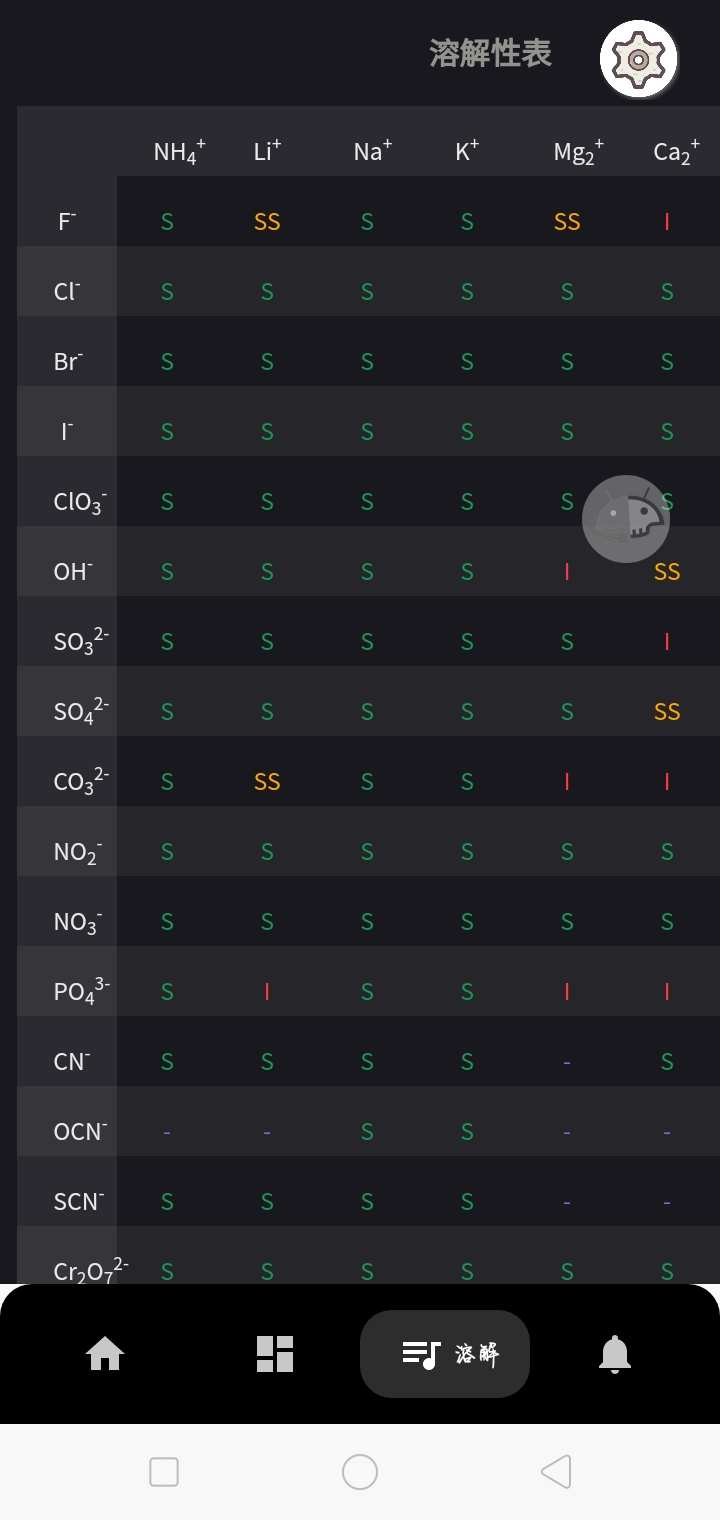Screen dimensions: 720x1520
Task: Tap the red I cell for Li+ phosphate
Action: [x=267, y=992]
